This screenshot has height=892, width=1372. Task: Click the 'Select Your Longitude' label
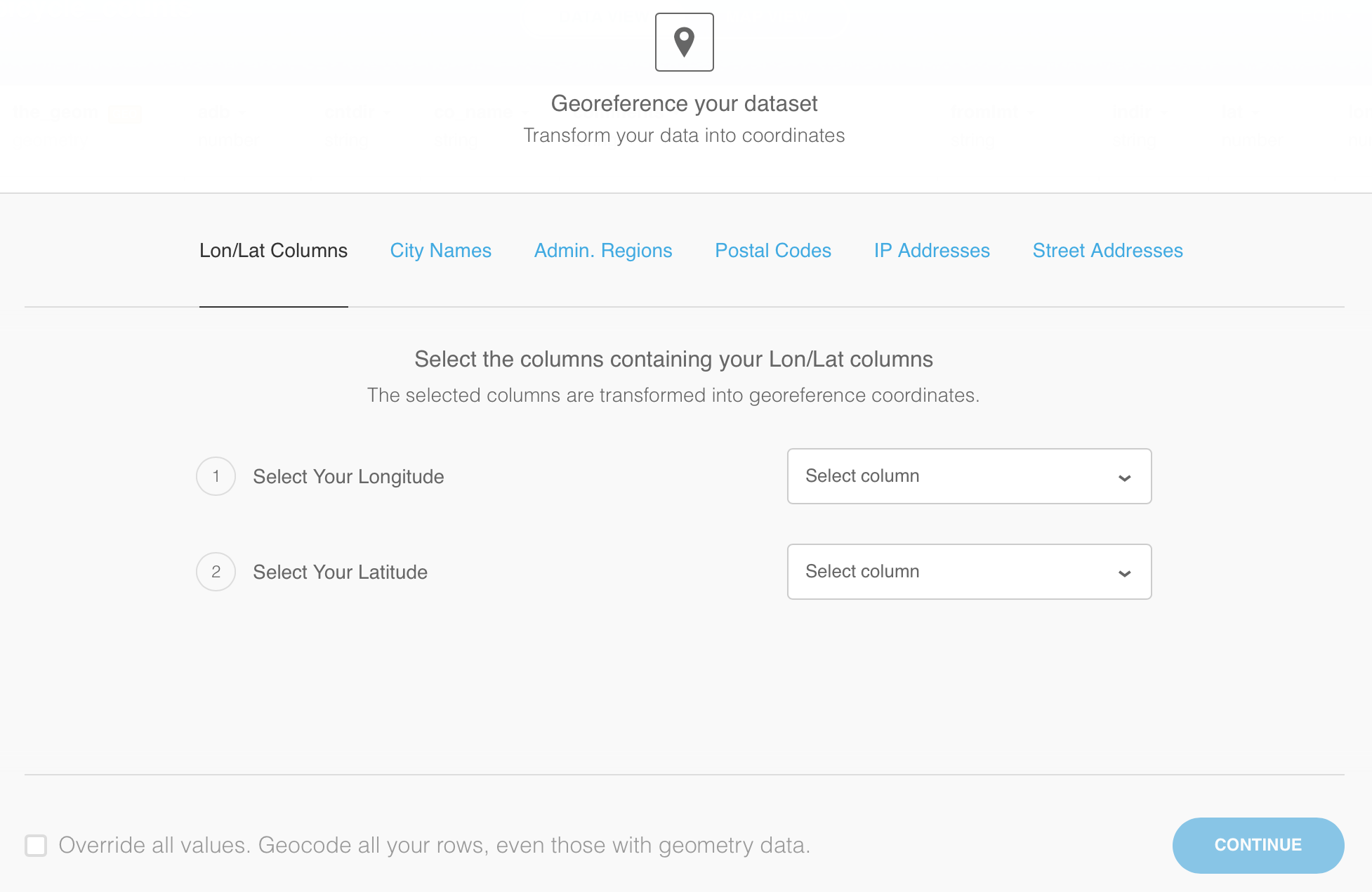tap(348, 477)
